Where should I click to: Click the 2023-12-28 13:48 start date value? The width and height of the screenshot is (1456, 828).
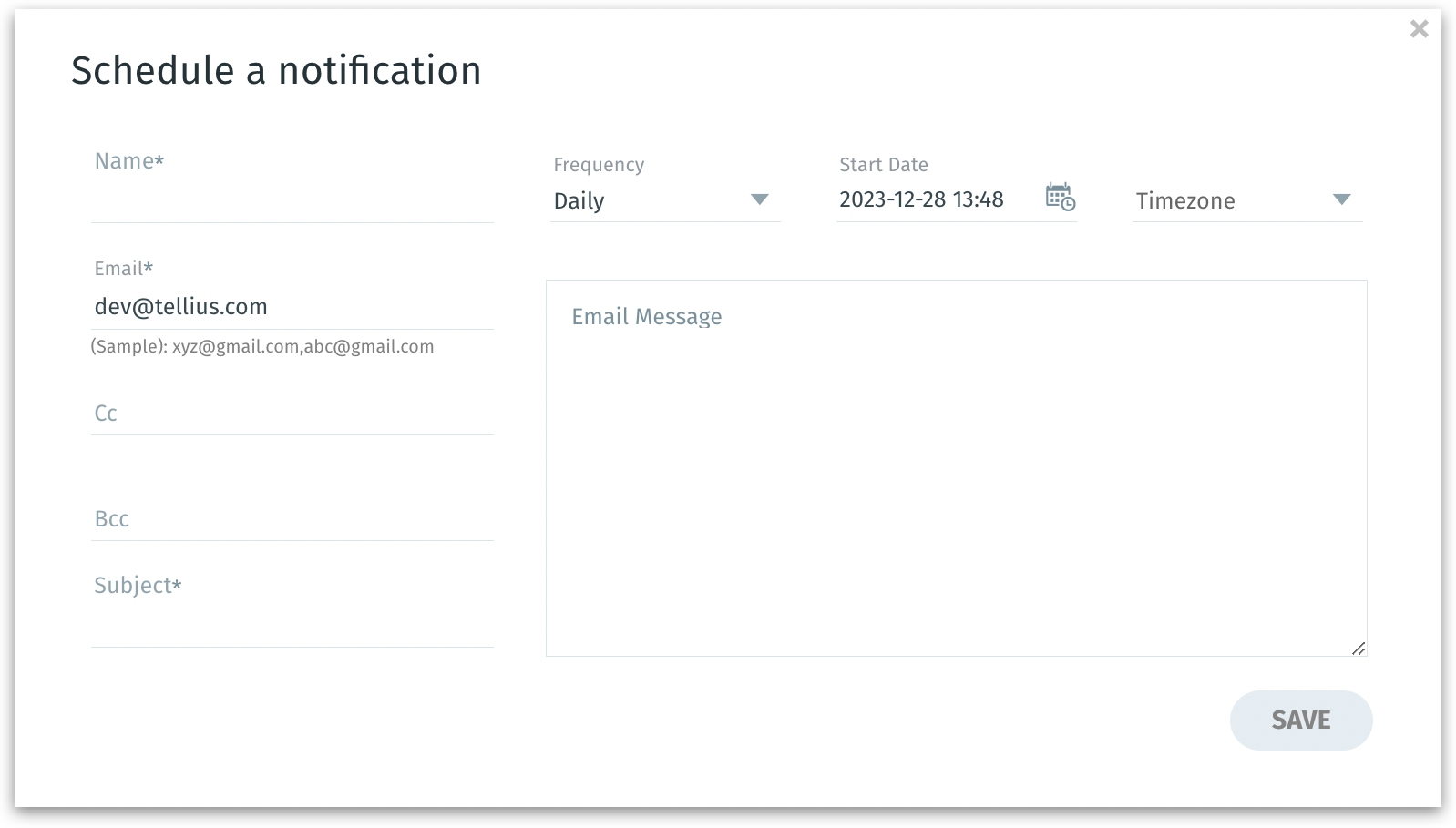(x=921, y=200)
